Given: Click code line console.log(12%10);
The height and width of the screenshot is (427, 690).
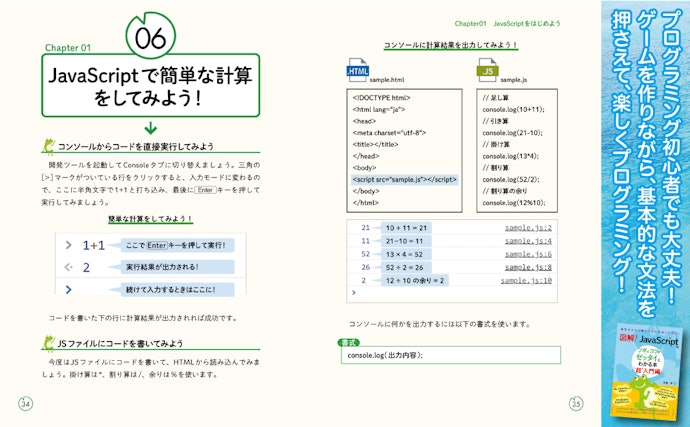Looking at the screenshot, I should (514, 202).
